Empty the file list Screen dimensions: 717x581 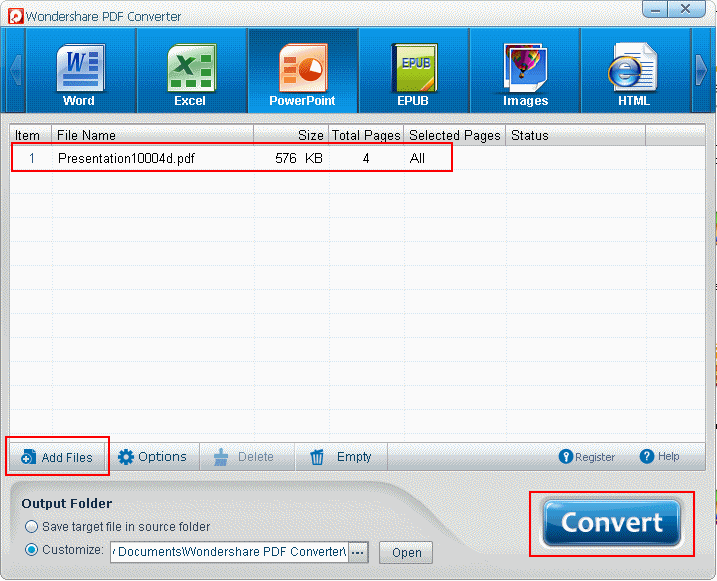point(341,457)
